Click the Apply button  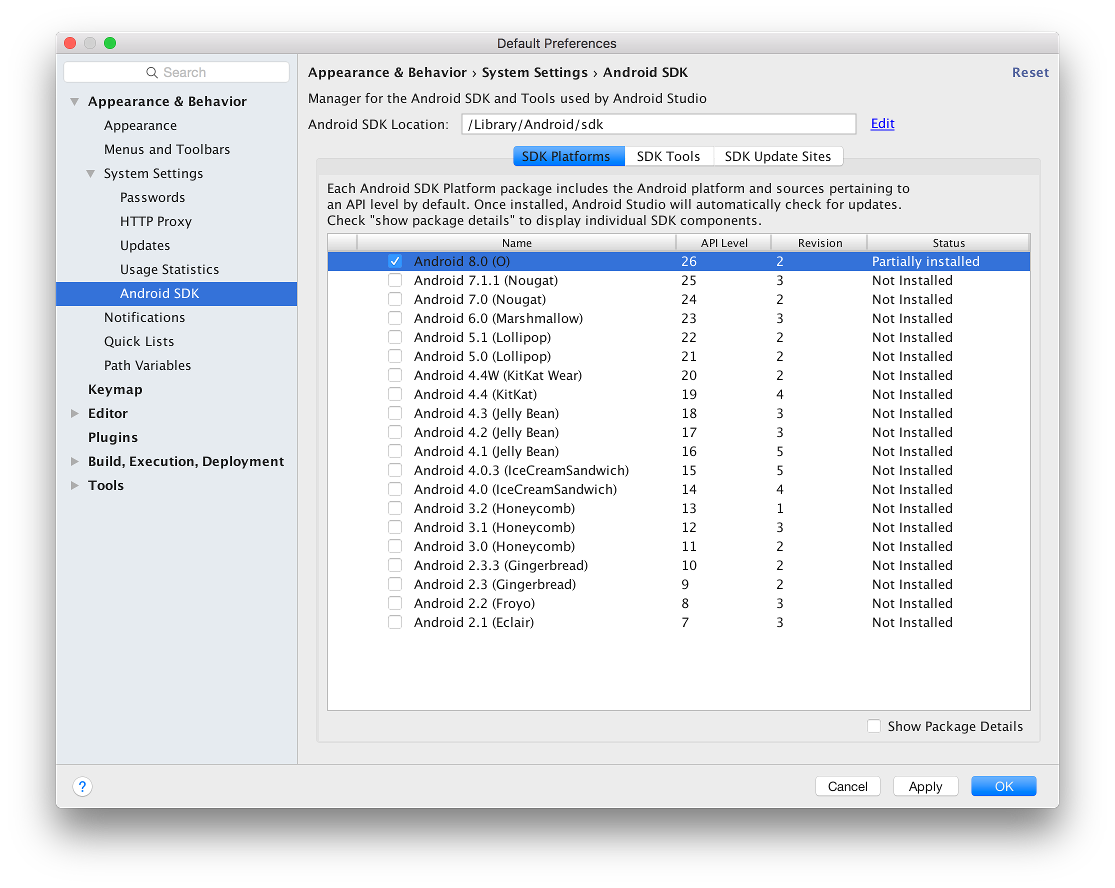click(x=925, y=786)
